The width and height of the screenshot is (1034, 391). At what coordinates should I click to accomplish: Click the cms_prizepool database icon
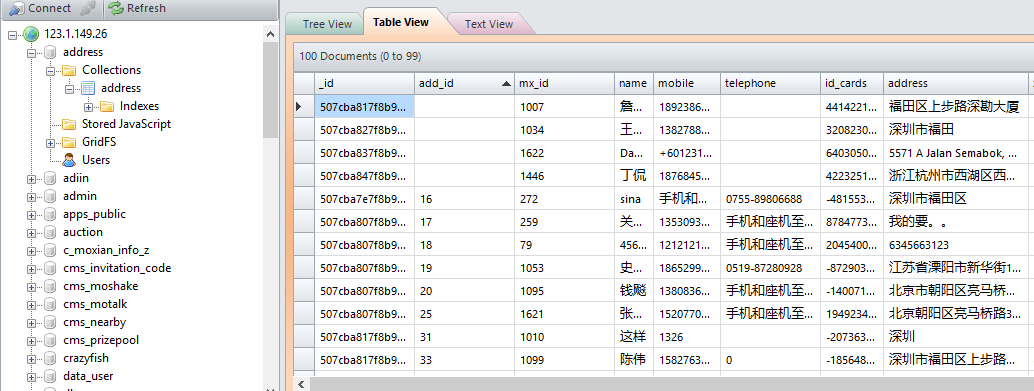[49, 341]
